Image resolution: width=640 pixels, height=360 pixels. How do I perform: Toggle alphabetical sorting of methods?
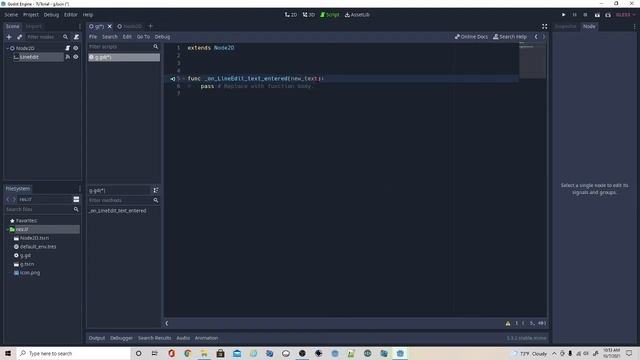click(156, 191)
